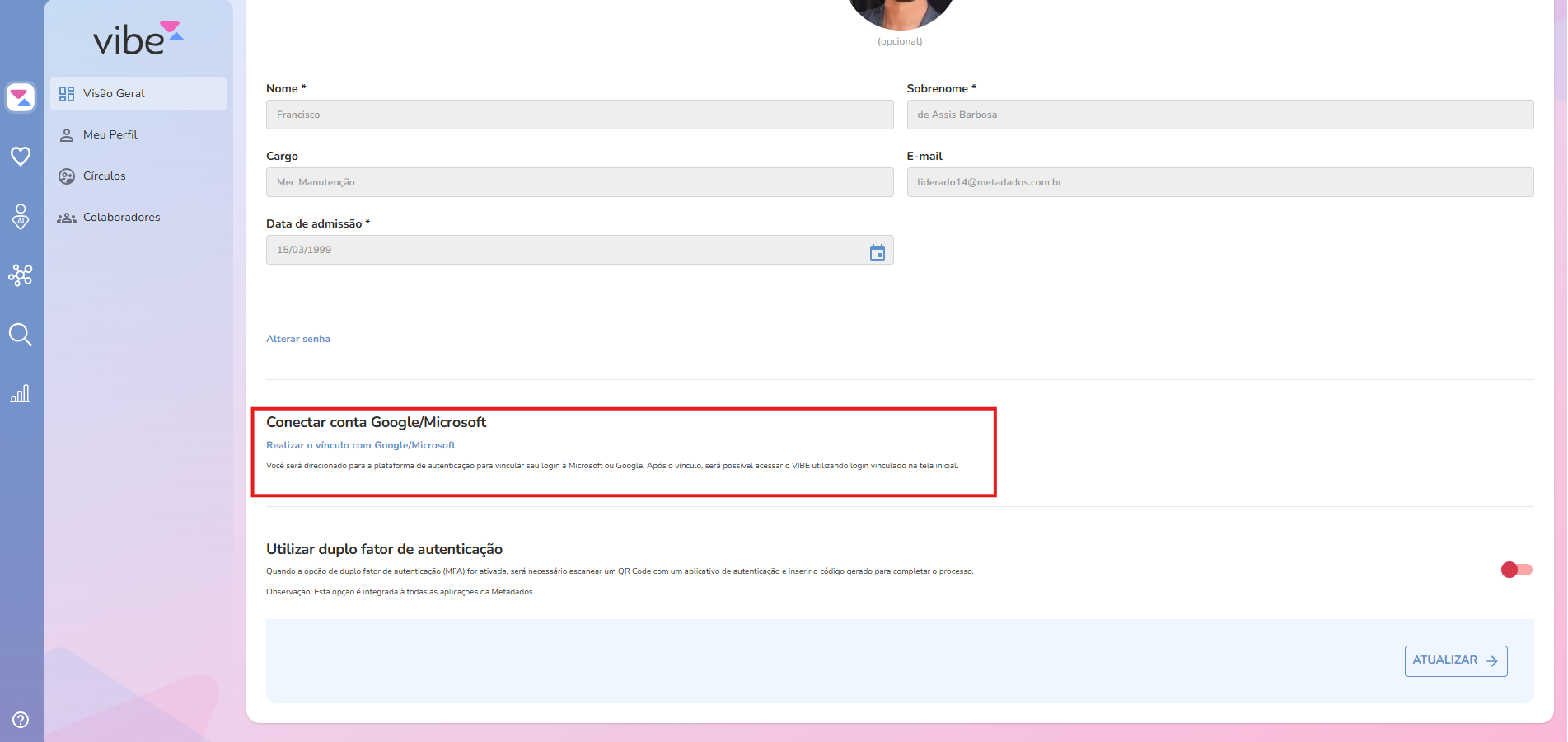Click the "Utilizar duplo fator de autenticação" heading

[x=384, y=549]
